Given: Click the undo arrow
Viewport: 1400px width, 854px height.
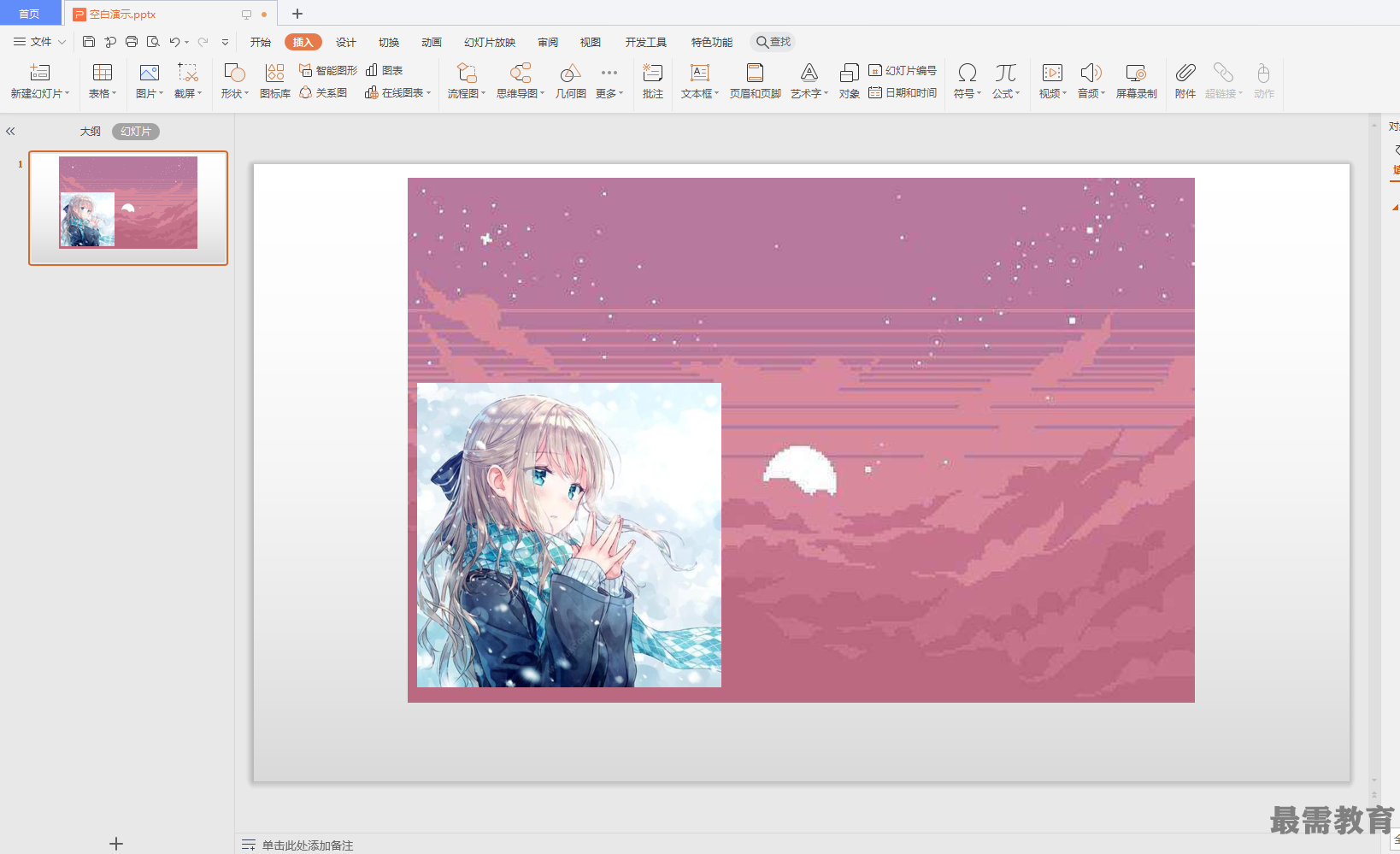Looking at the screenshot, I should [174, 41].
